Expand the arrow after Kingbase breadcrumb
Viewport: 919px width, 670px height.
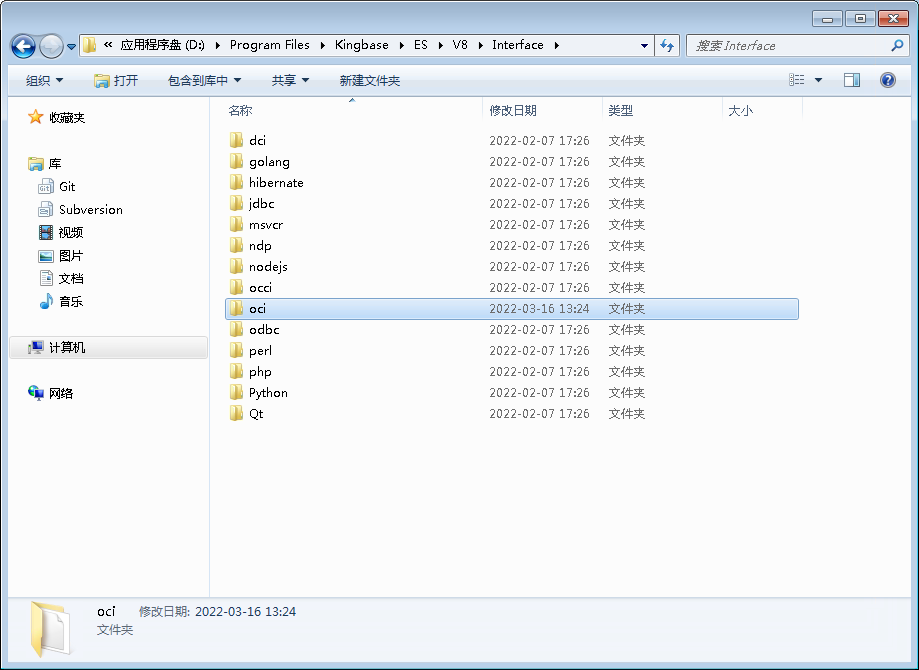point(401,45)
